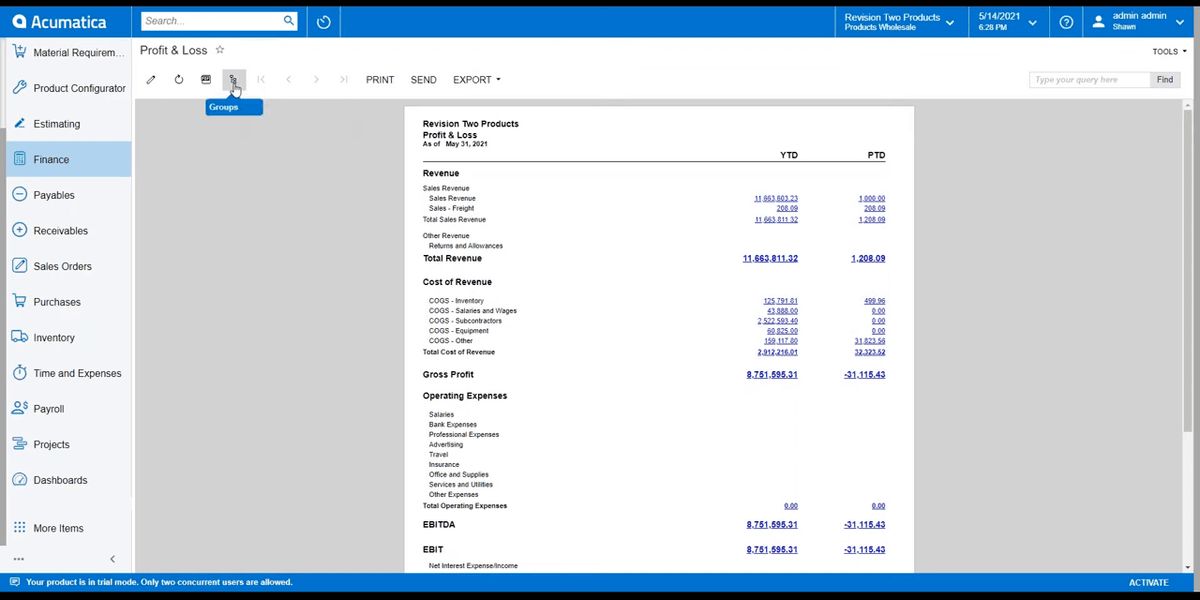The height and width of the screenshot is (600, 1200).
Task: Click ACTIVATE in trial banner
Action: click(1148, 582)
